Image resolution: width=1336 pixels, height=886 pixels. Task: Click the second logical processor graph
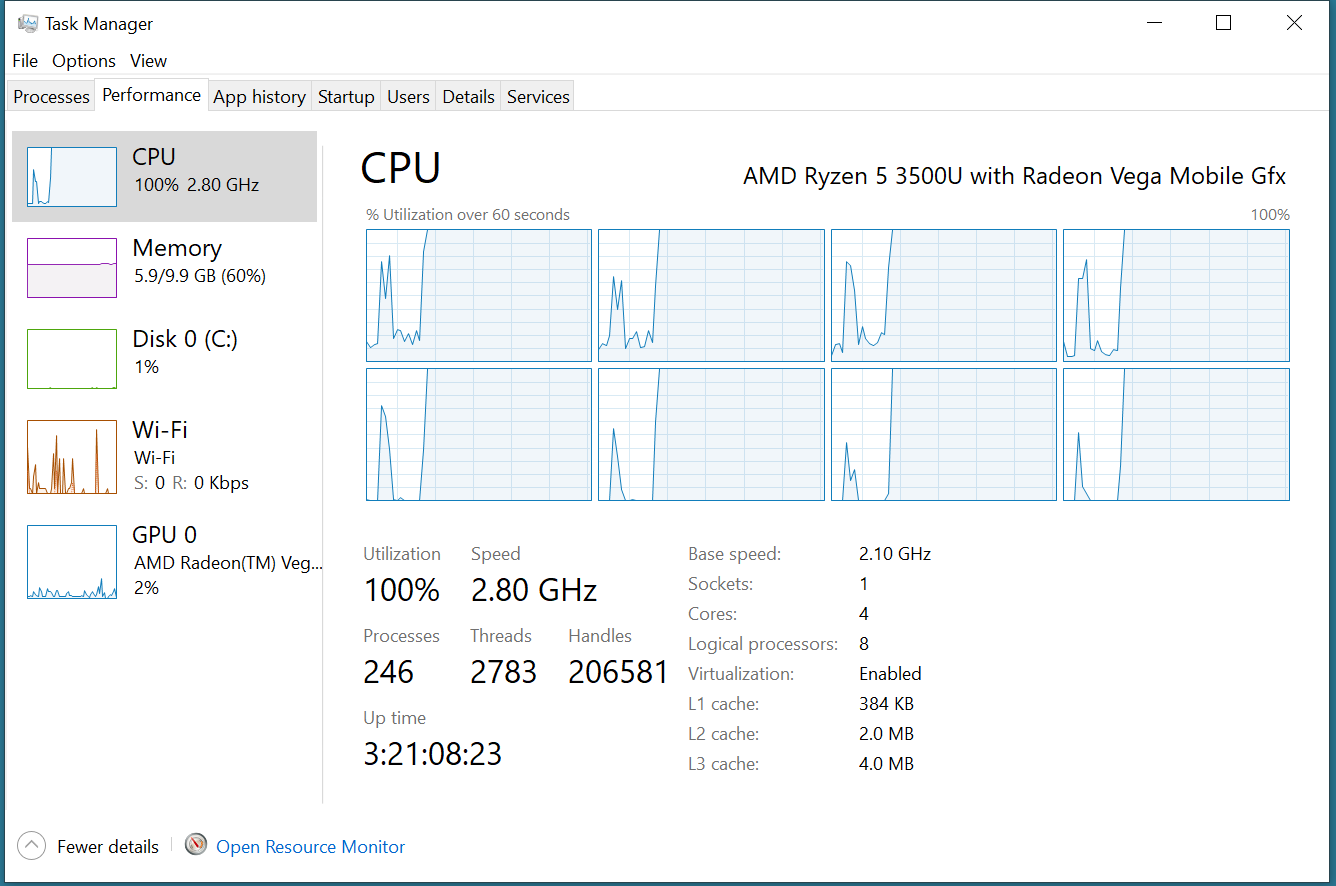pos(711,295)
